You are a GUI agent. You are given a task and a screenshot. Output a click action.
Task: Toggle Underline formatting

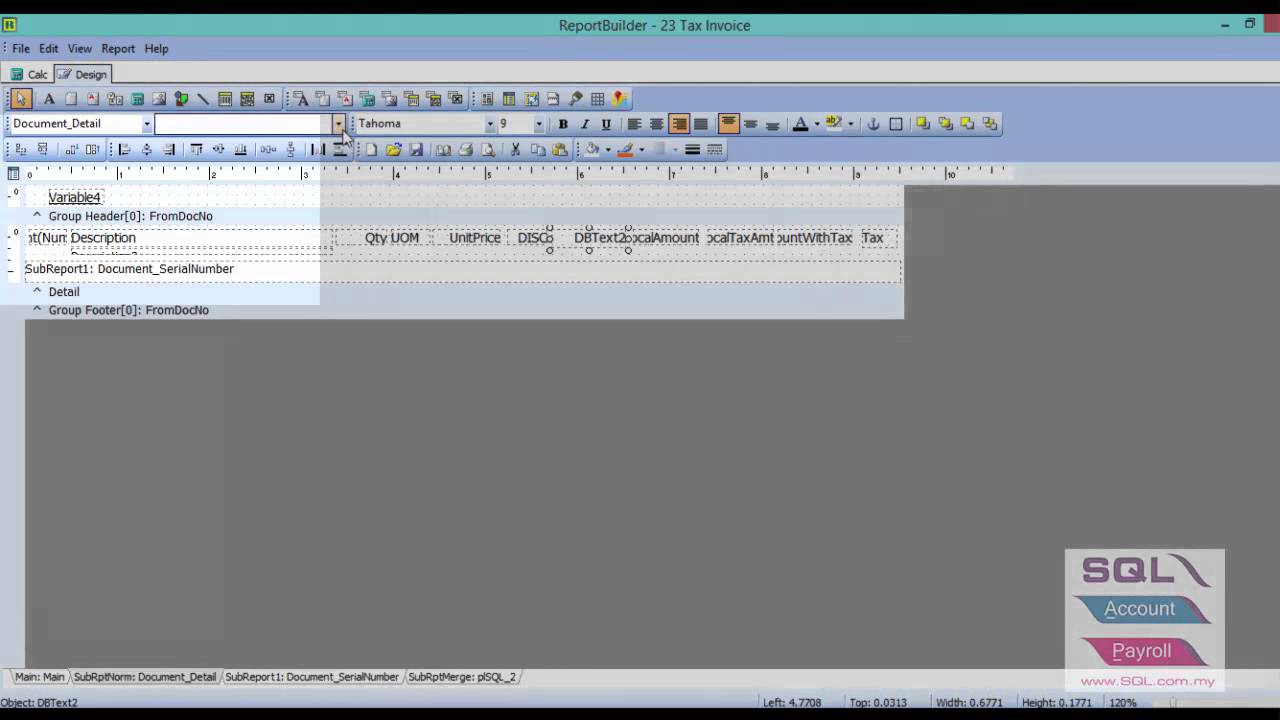point(606,124)
